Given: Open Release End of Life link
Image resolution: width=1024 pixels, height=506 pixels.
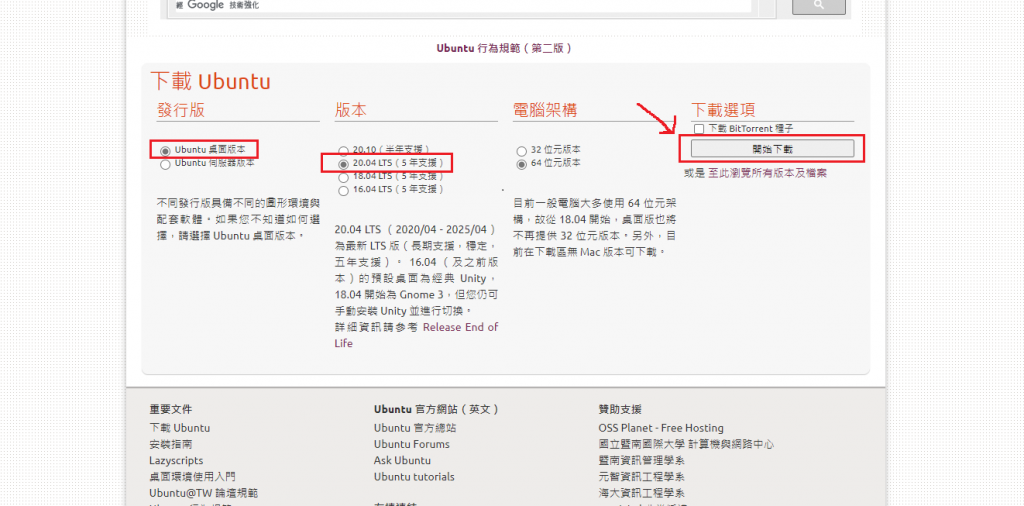Looking at the screenshot, I should point(415,335).
